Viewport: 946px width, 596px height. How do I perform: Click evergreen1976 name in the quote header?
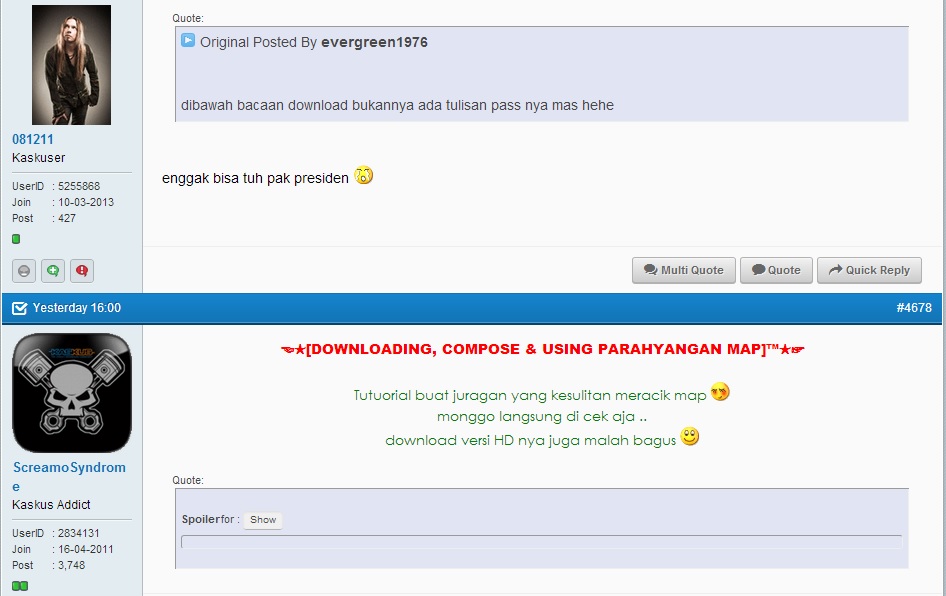tap(374, 42)
